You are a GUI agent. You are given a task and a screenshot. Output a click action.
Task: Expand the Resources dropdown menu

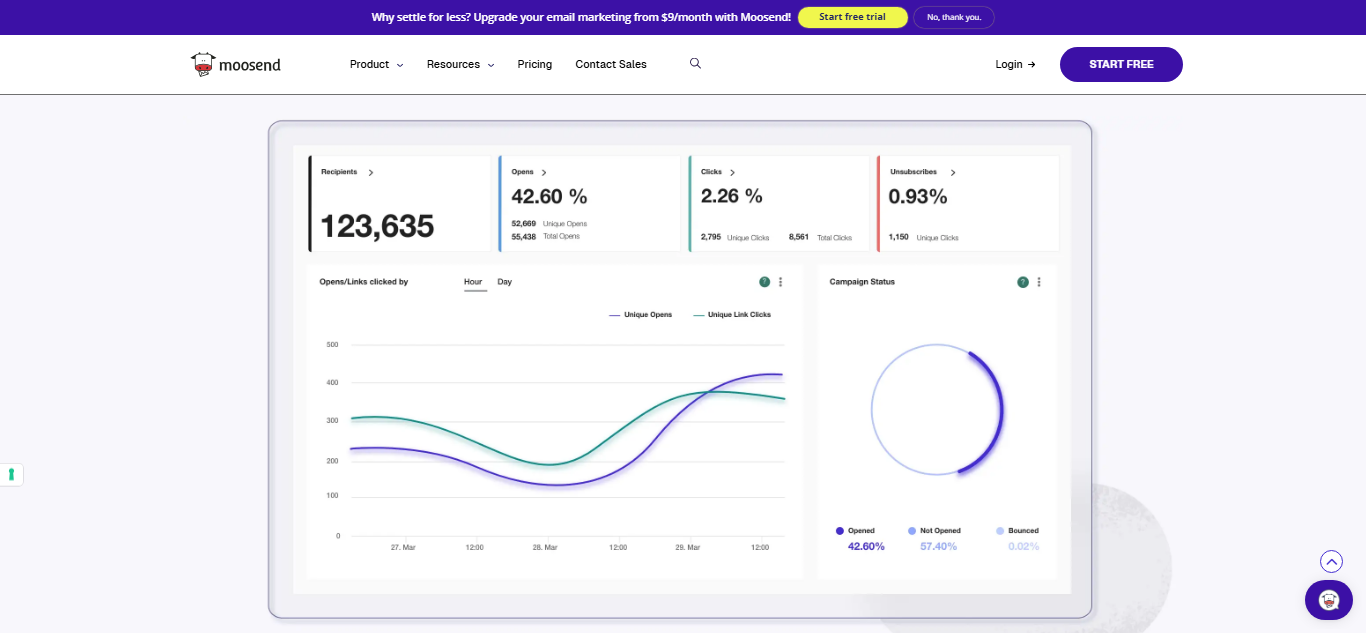tap(460, 64)
